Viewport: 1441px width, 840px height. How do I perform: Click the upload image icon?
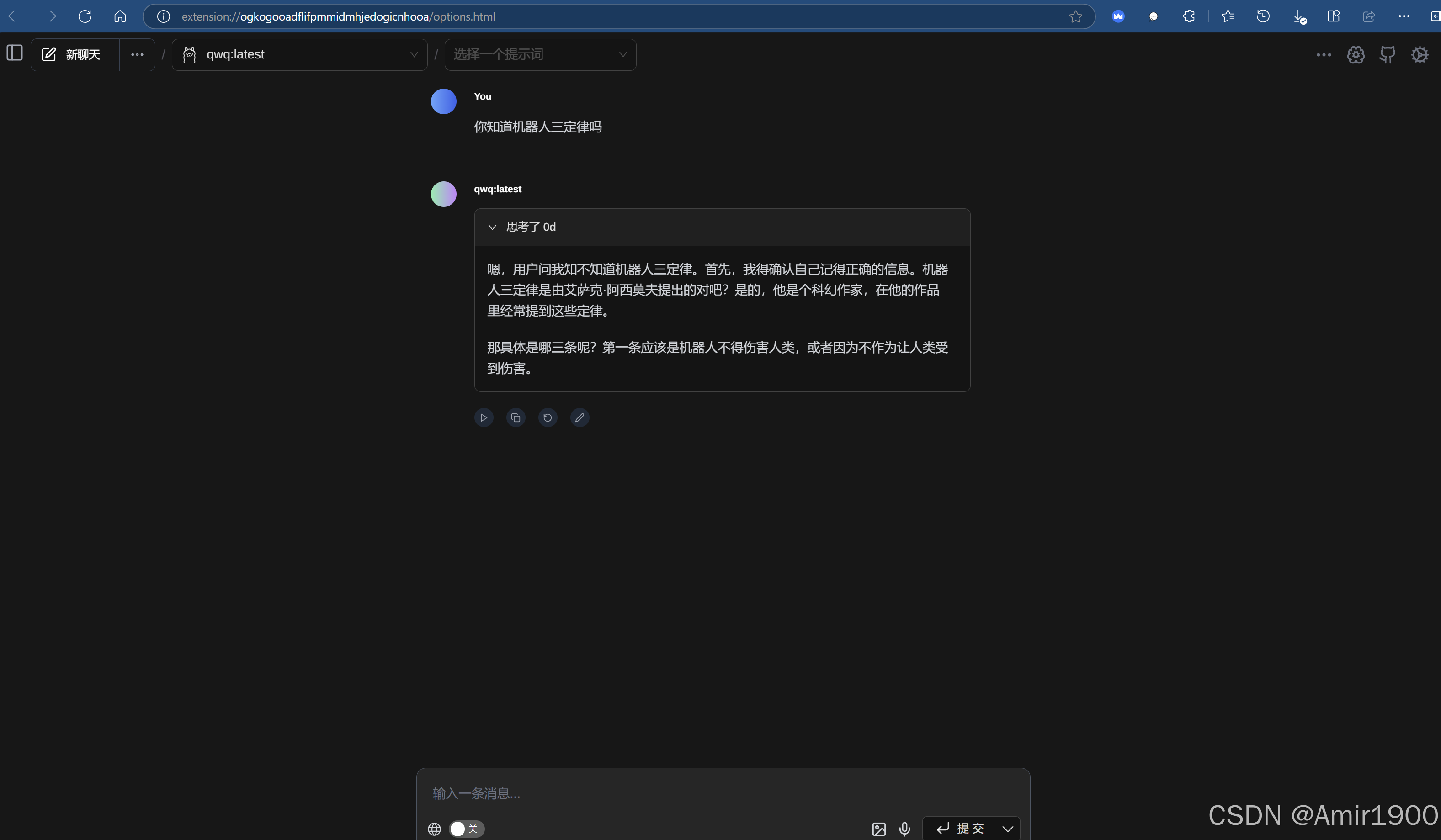point(878,829)
